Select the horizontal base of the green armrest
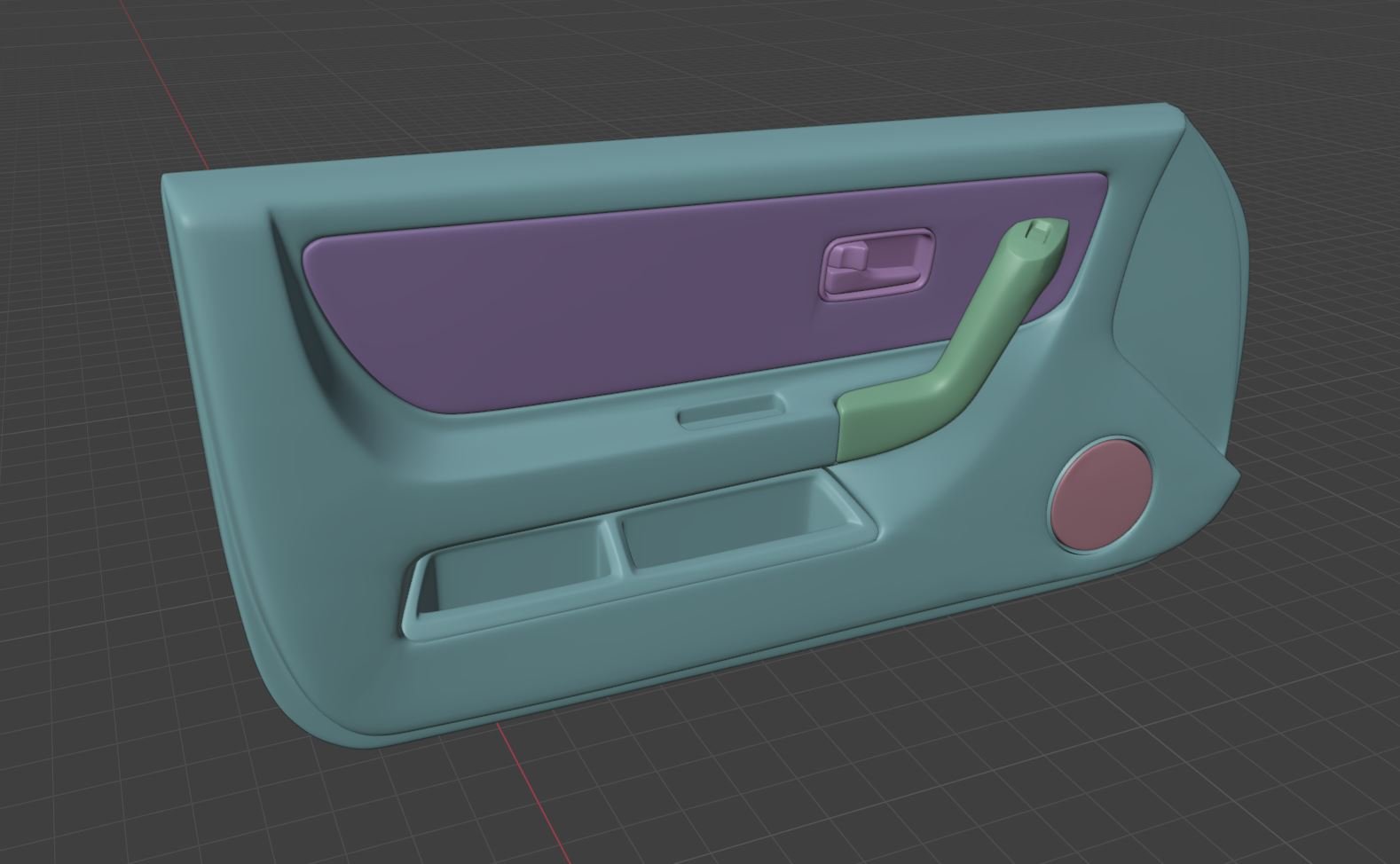 tap(878, 426)
